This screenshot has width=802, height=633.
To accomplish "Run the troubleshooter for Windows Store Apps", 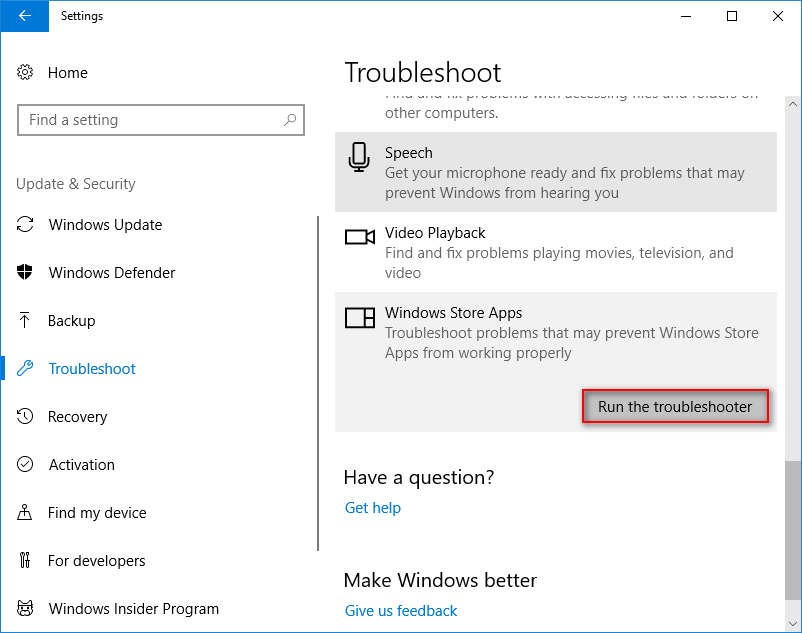I will [x=675, y=407].
